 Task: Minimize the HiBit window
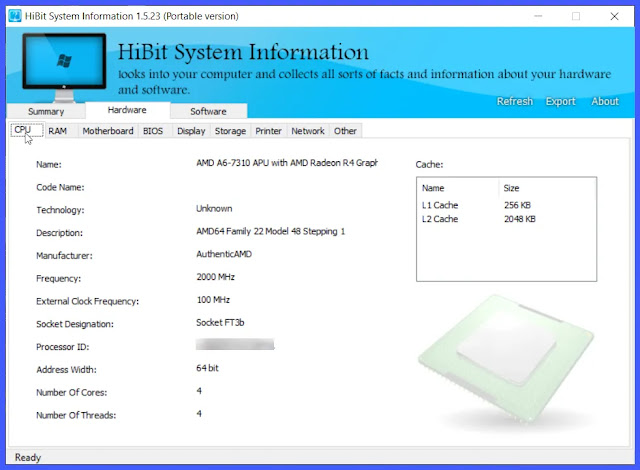click(x=538, y=16)
